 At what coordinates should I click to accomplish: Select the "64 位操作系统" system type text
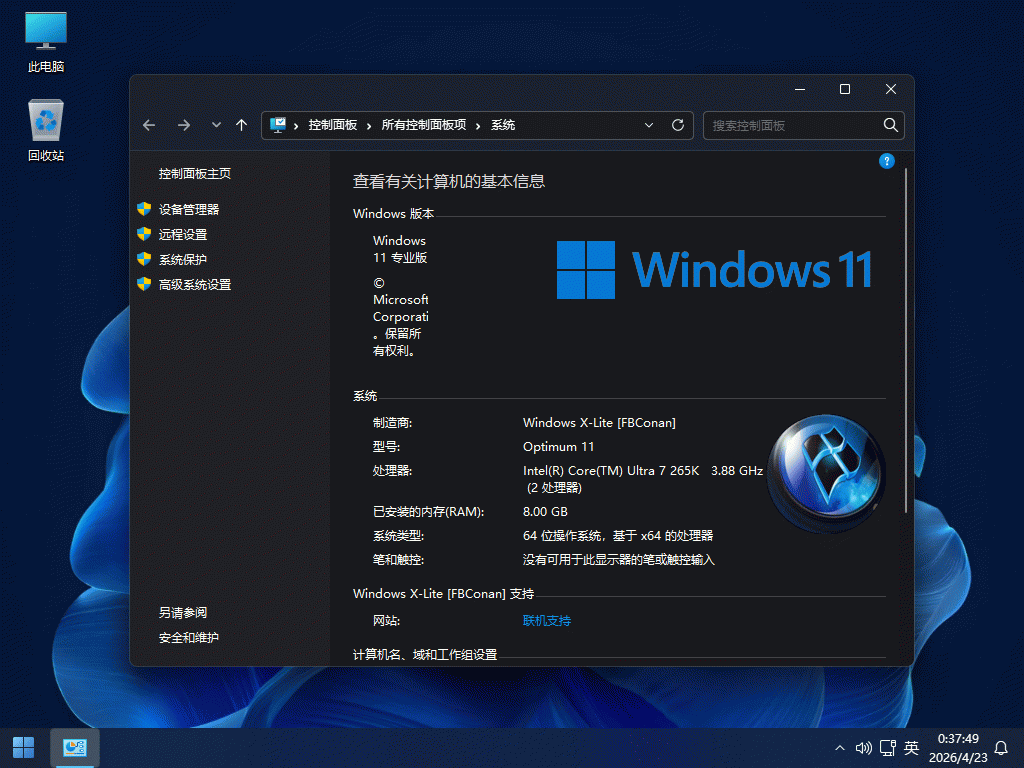coord(562,536)
